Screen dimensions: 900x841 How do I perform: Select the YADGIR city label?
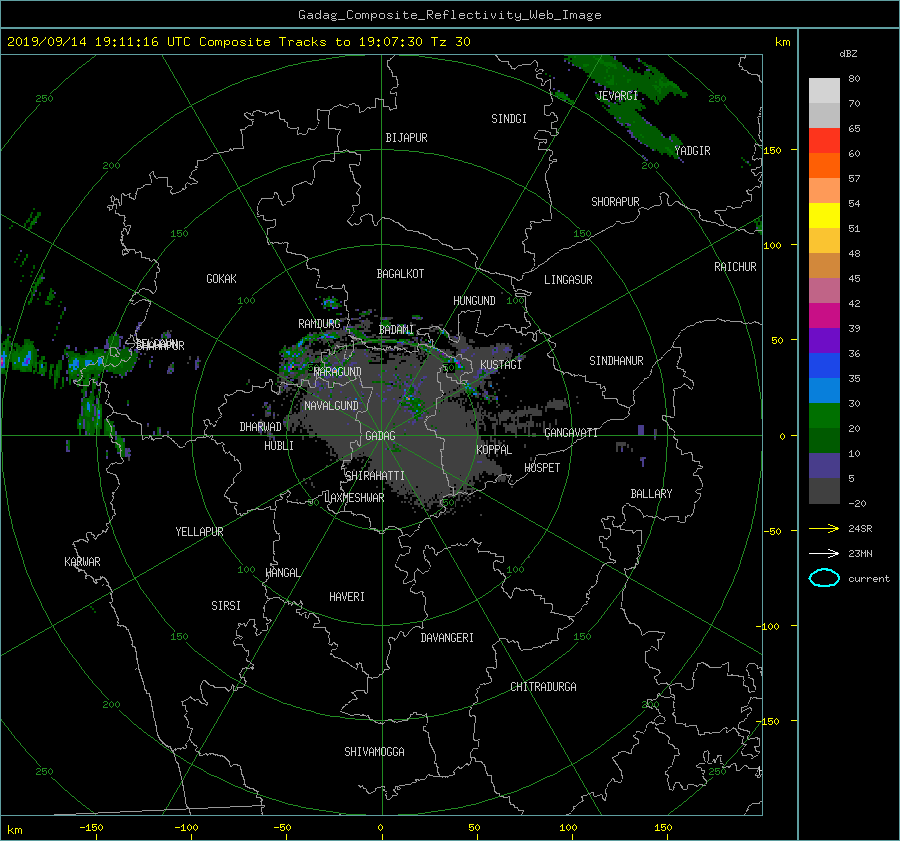[x=692, y=151]
